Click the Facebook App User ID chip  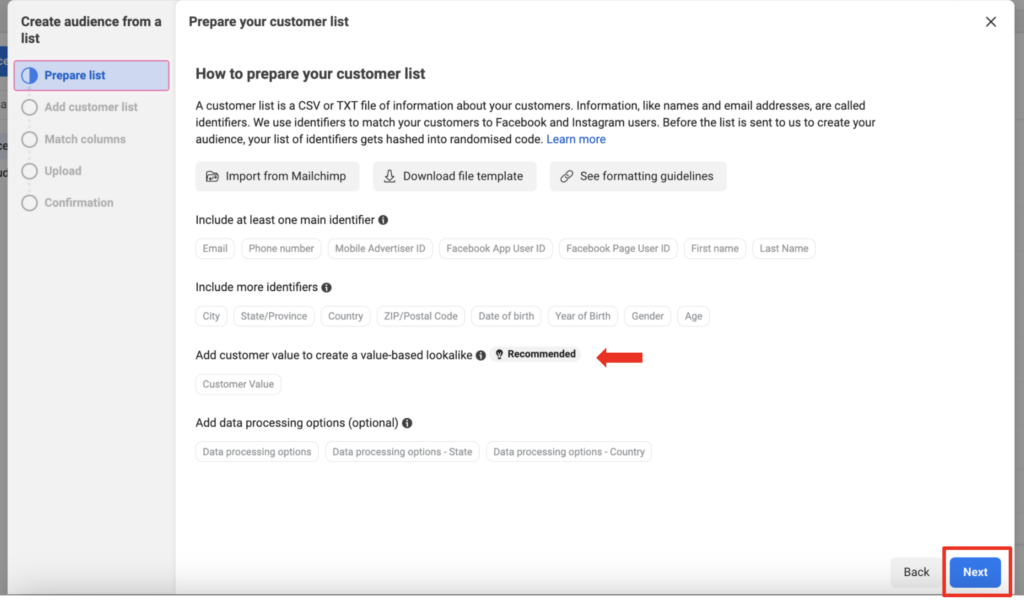496,248
